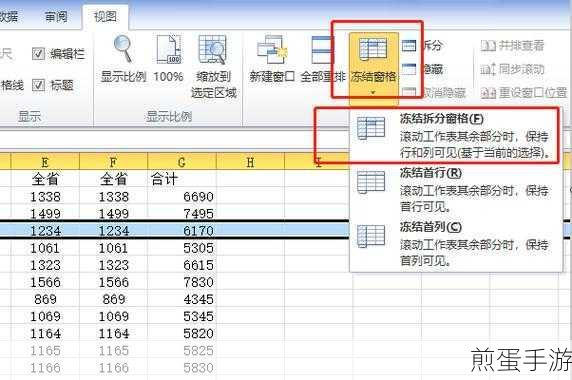
Task: Select column F header
Action: click(x=113, y=161)
